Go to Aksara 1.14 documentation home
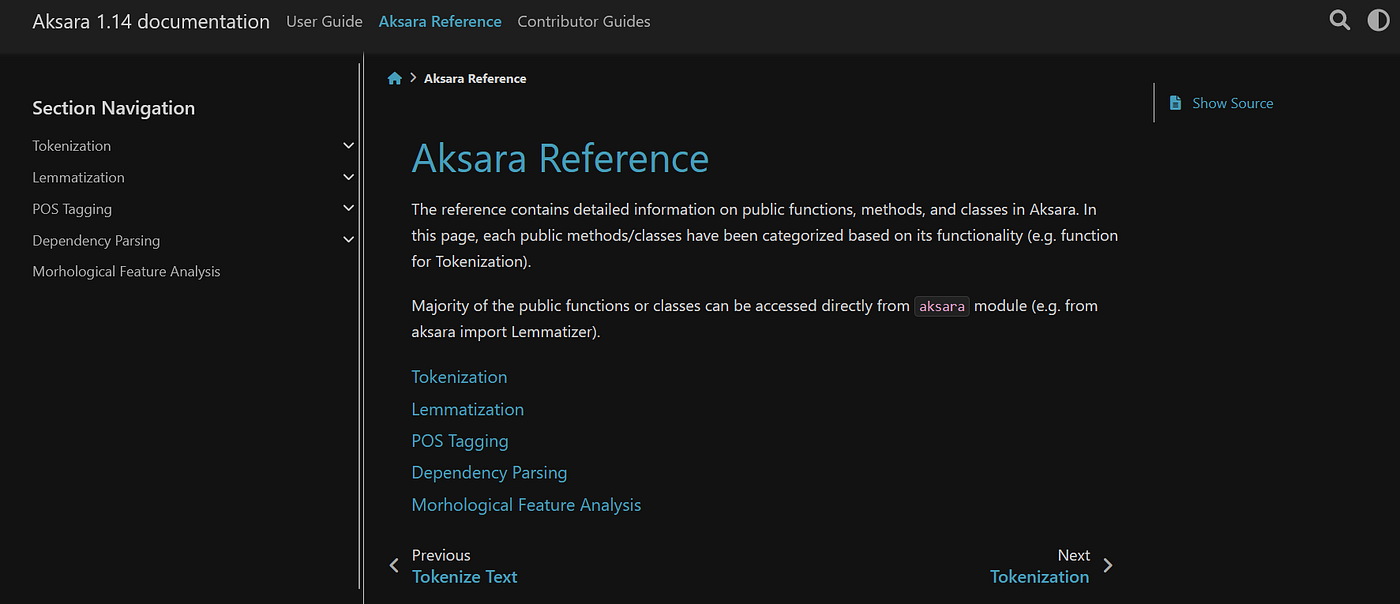The width and height of the screenshot is (1400, 604). [151, 21]
